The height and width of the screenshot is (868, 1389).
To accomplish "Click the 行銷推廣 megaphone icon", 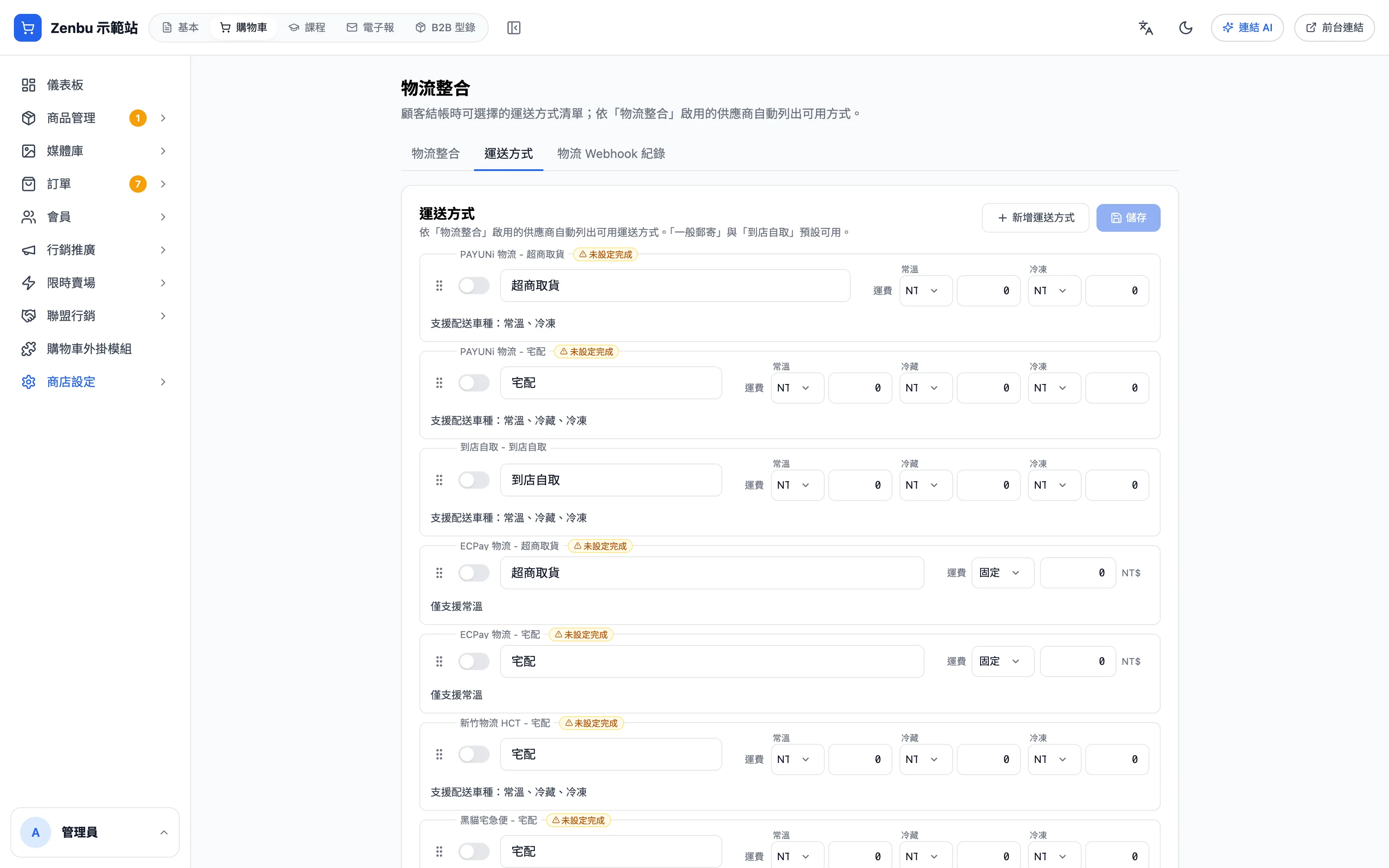I will click(x=29, y=250).
